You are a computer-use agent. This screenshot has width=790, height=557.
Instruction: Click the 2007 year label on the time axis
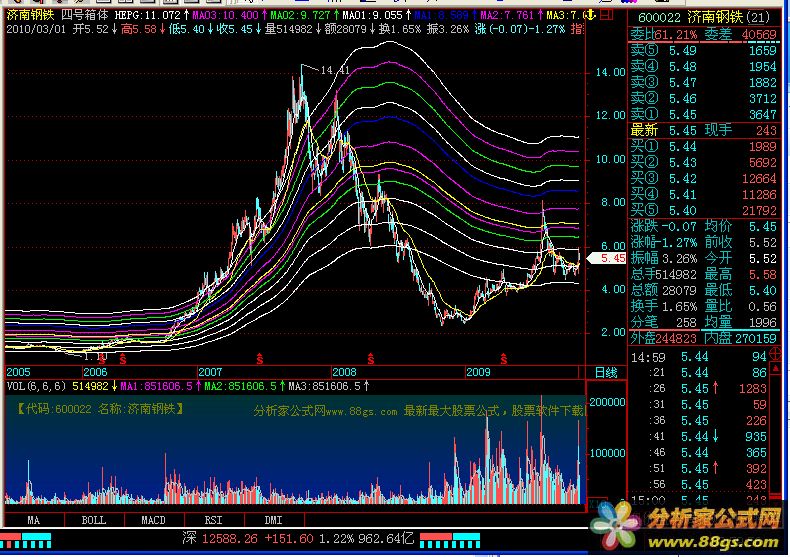pyautogui.click(x=210, y=372)
